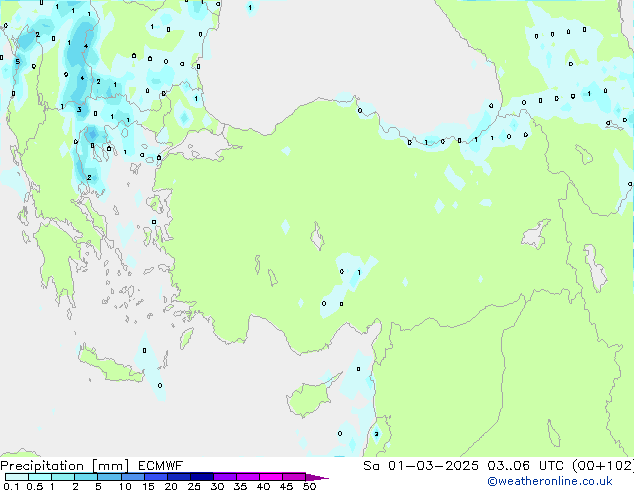Screen dimensions: 634x490
Task: Click the "20" legend scale label
Action: pyautogui.click(x=171, y=486)
